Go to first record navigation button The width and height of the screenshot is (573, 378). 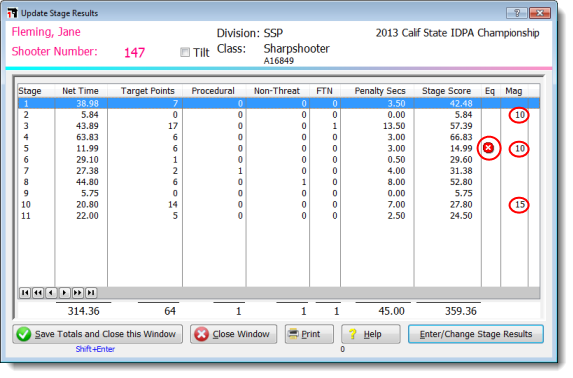[25, 292]
